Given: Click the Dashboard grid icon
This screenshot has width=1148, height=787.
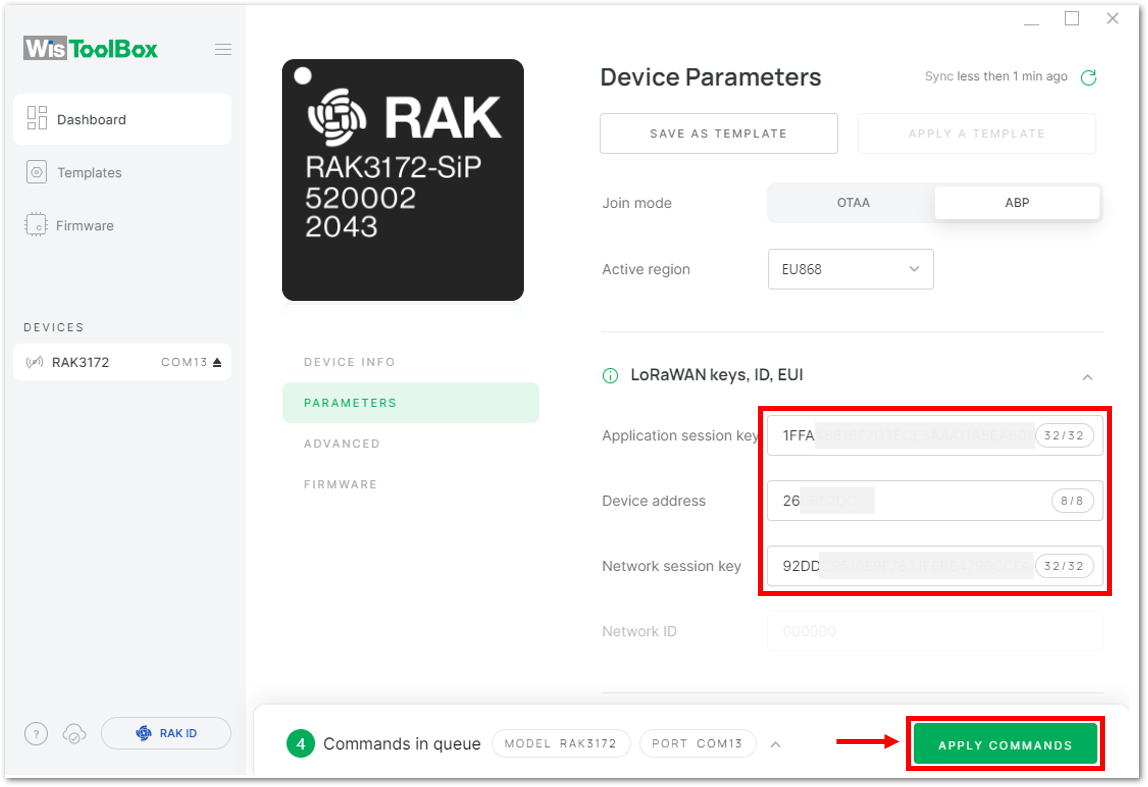Looking at the screenshot, I should coord(37,119).
